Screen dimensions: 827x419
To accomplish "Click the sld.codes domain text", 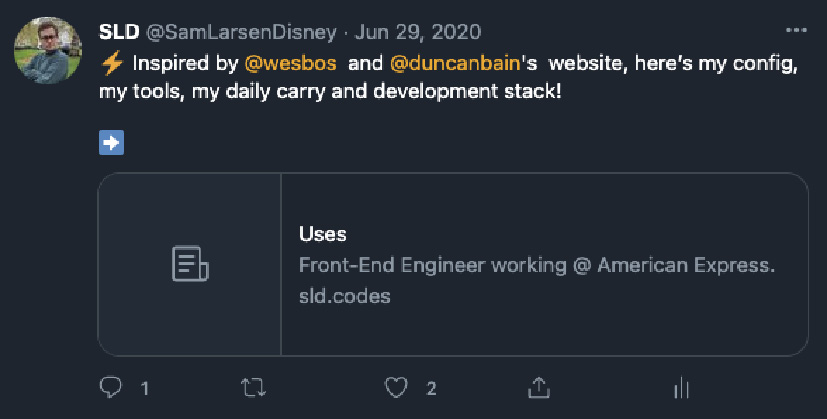I will pos(344,296).
